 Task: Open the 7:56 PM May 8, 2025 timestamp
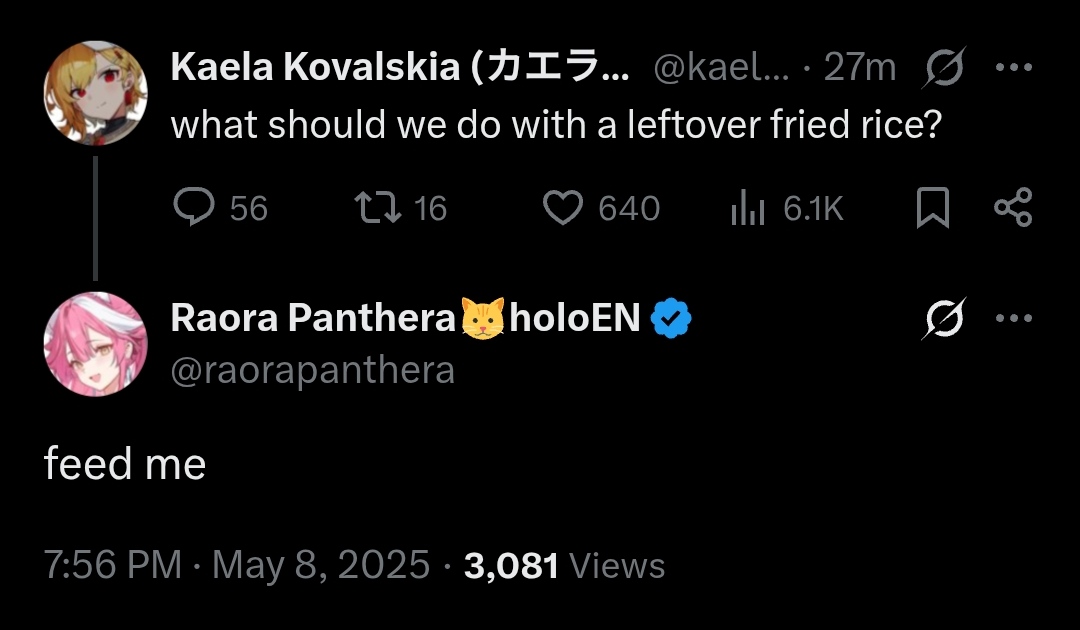[237, 566]
